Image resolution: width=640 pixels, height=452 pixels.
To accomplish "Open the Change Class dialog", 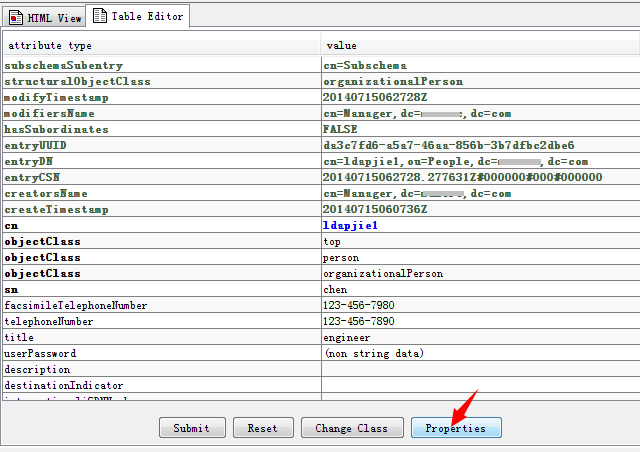I will click(x=351, y=428).
